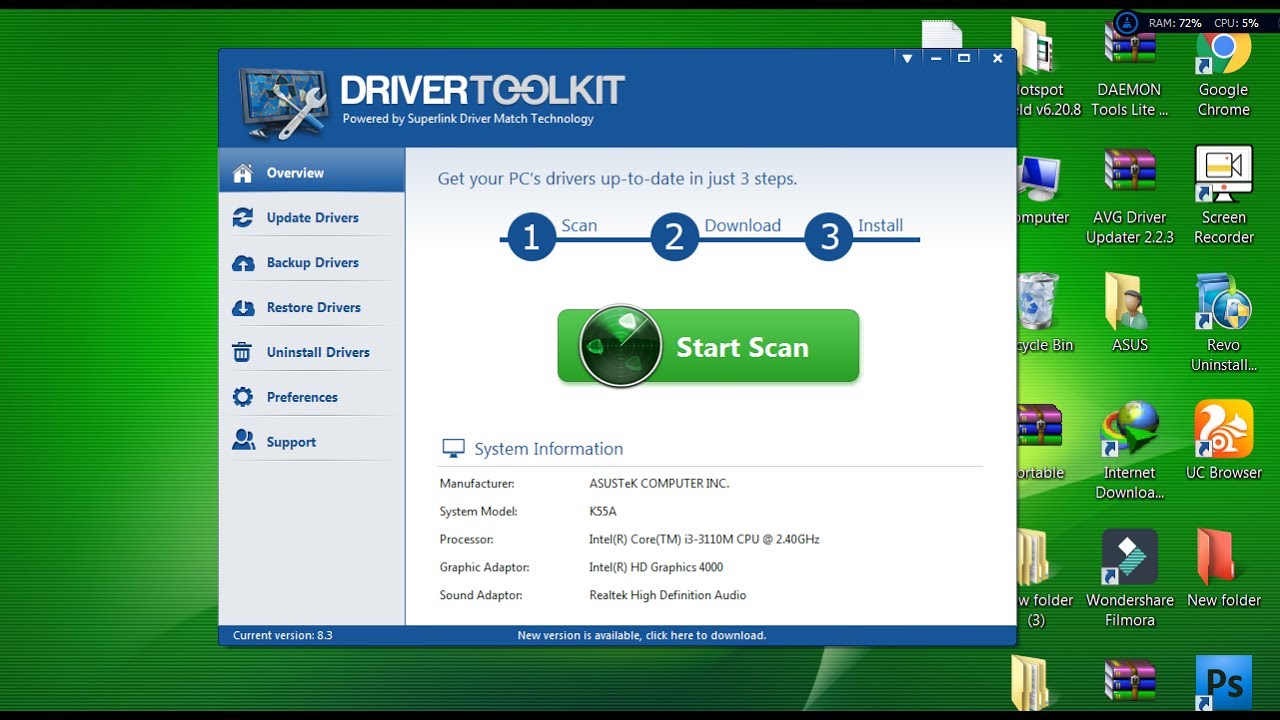The image size is (1280, 720).
Task: Click the Preferences gear icon
Action: pyautogui.click(x=243, y=397)
